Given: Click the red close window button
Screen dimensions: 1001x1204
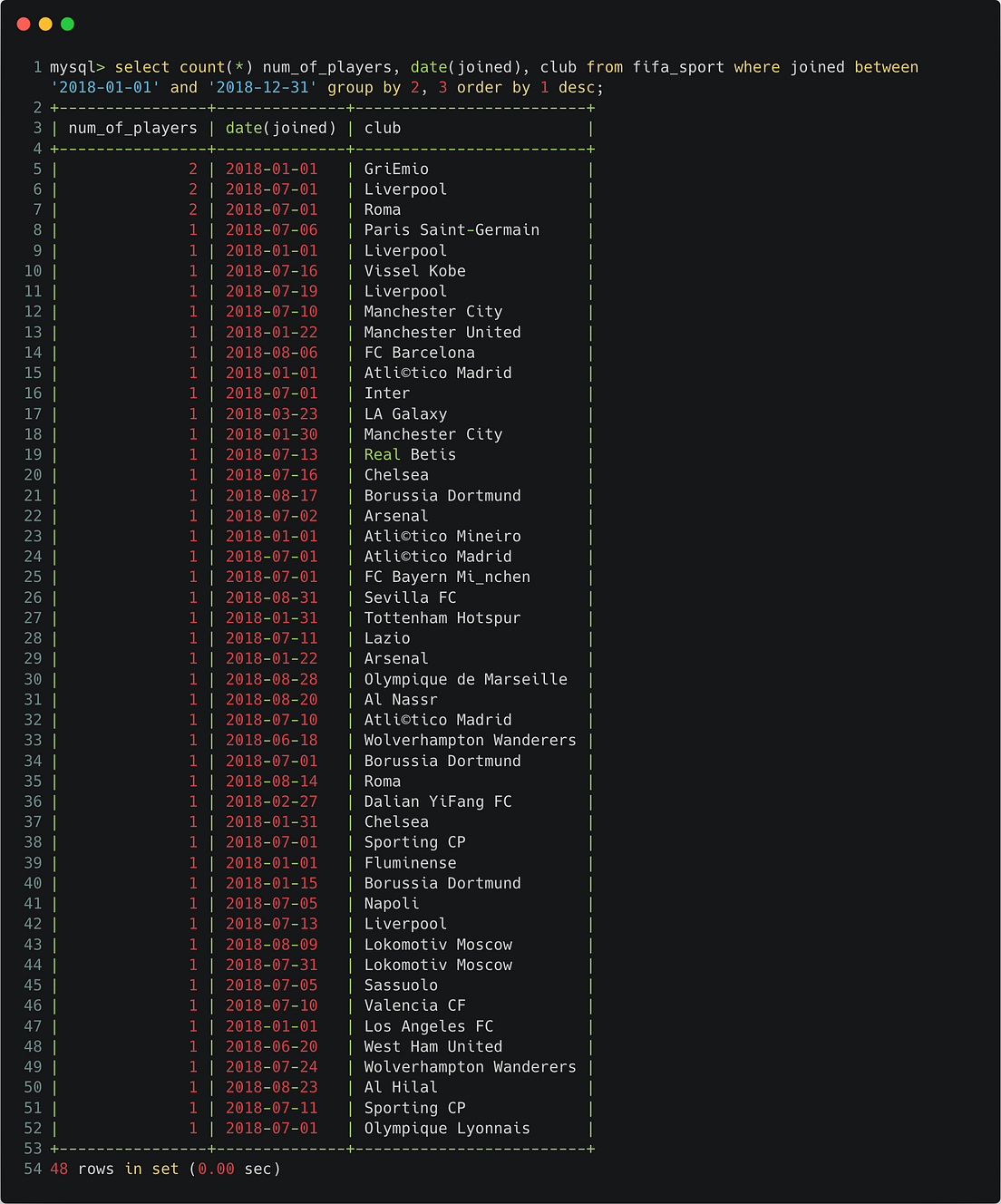Looking at the screenshot, I should [23, 24].
